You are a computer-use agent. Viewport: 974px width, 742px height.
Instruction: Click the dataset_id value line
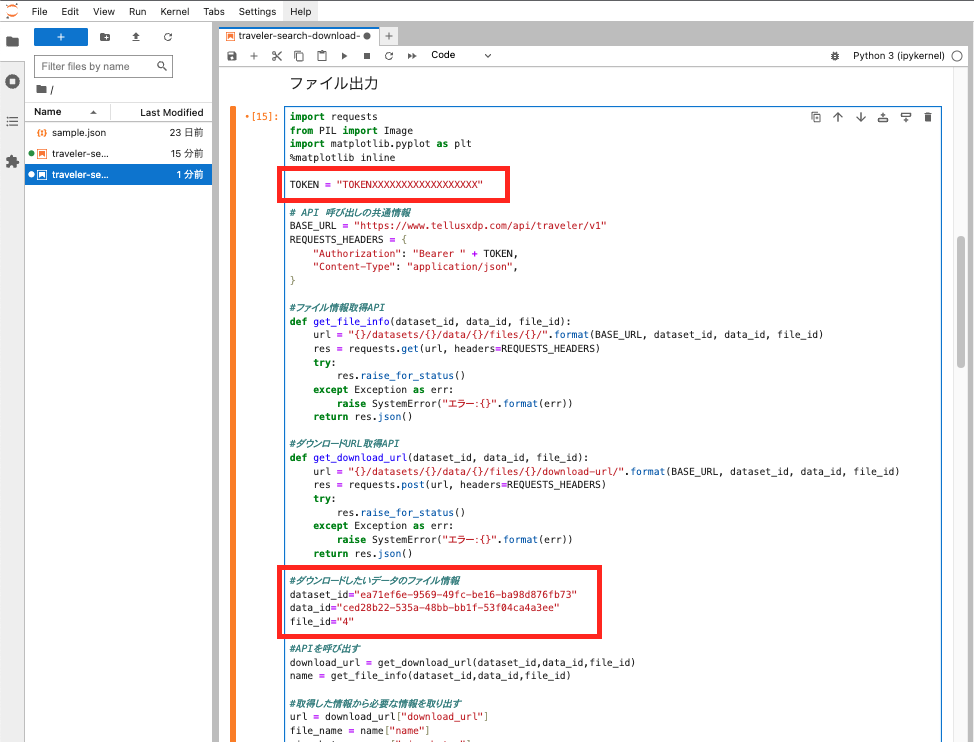click(433, 594)
